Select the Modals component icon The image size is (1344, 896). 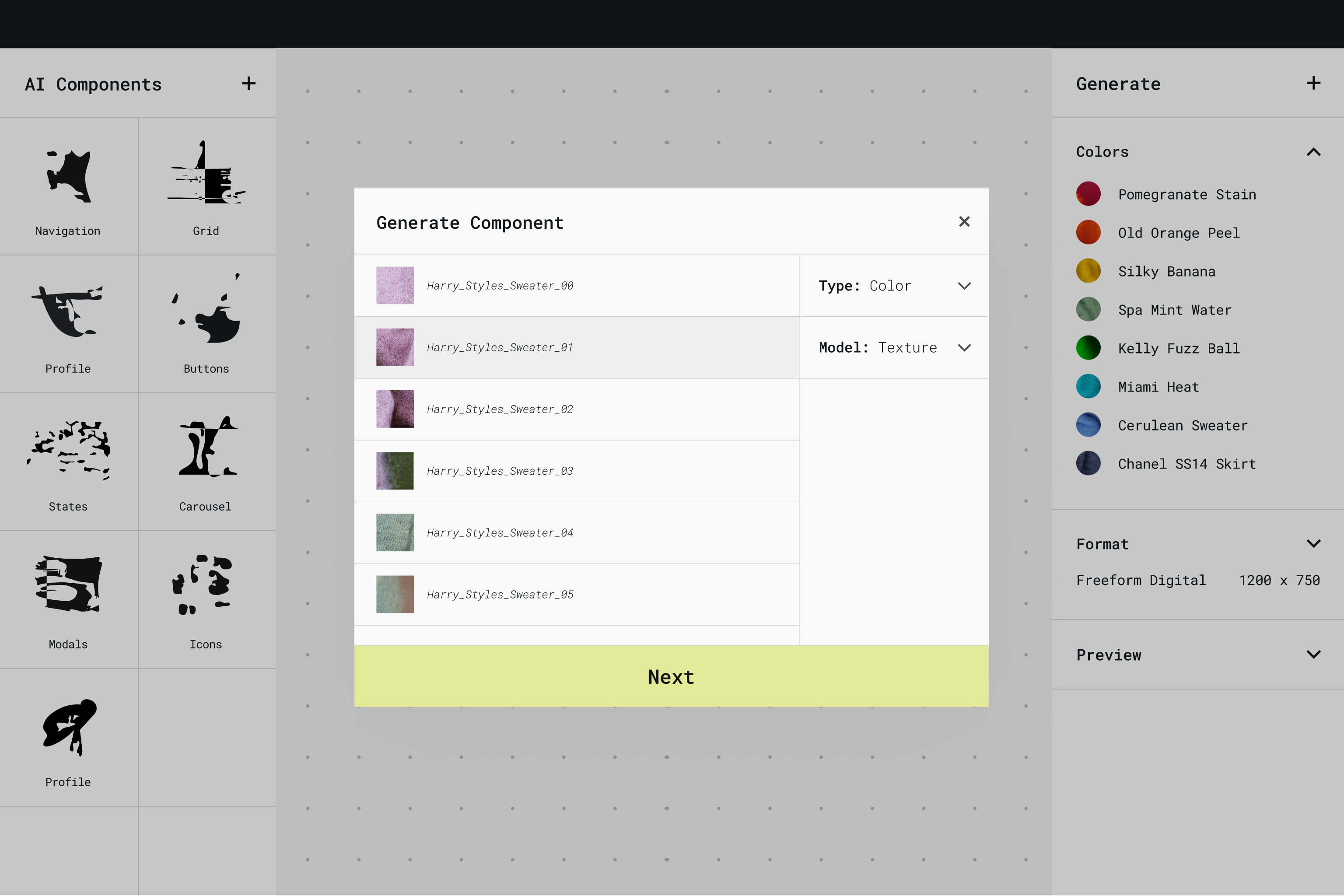tap(68, 584)
